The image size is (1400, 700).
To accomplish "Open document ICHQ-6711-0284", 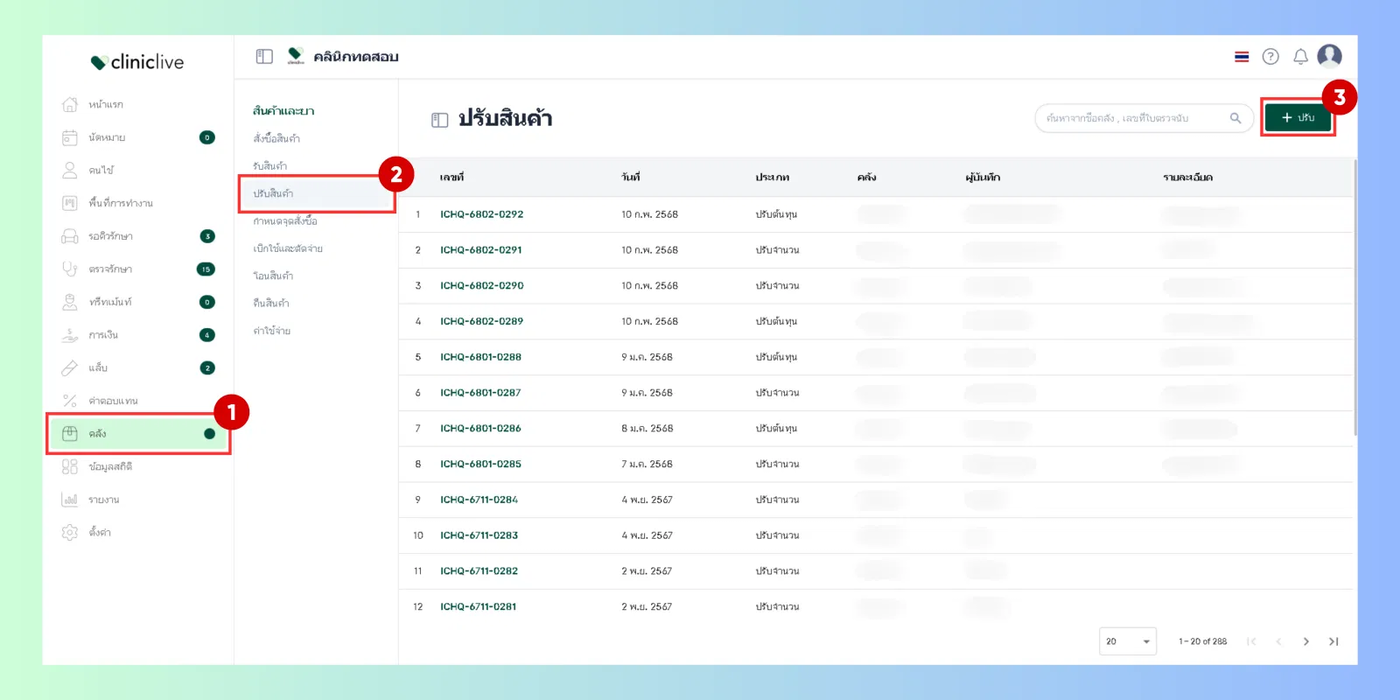I will pos(479,500).
